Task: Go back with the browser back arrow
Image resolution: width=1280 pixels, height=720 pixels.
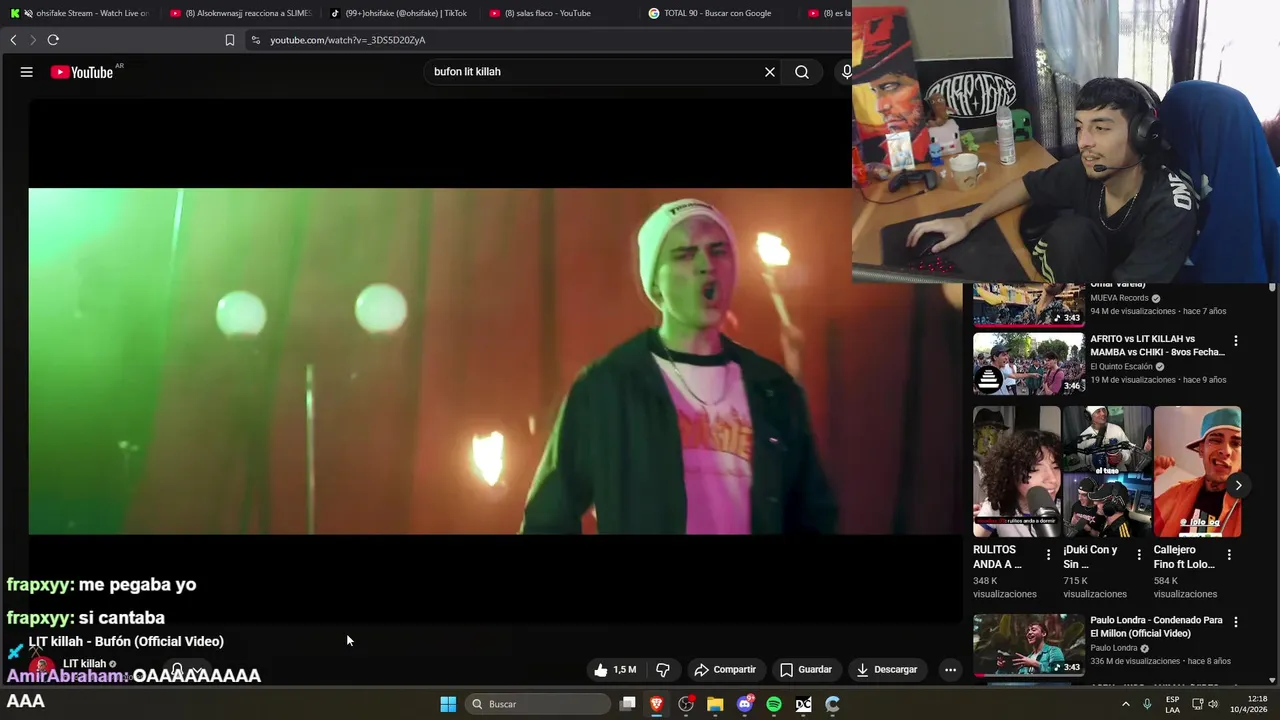Action: point(13,40)
